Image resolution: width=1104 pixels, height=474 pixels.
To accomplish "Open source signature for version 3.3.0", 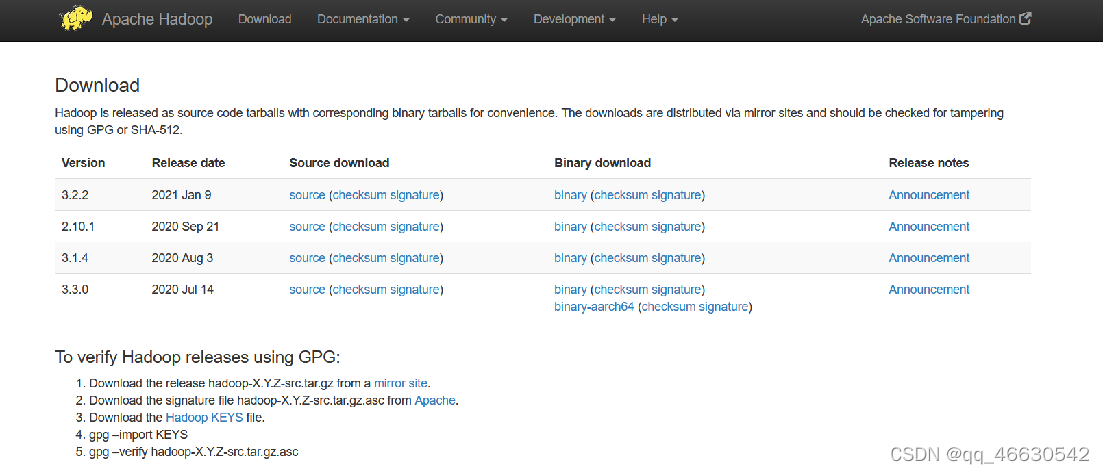I will (x=414, y=289).
